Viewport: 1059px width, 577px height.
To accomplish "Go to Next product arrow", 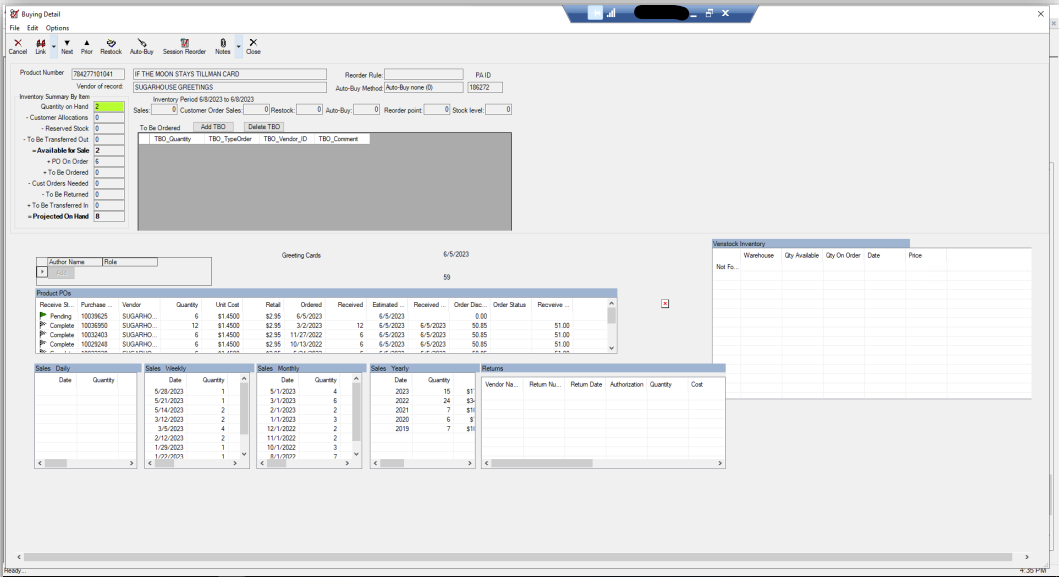I will 67,43.
